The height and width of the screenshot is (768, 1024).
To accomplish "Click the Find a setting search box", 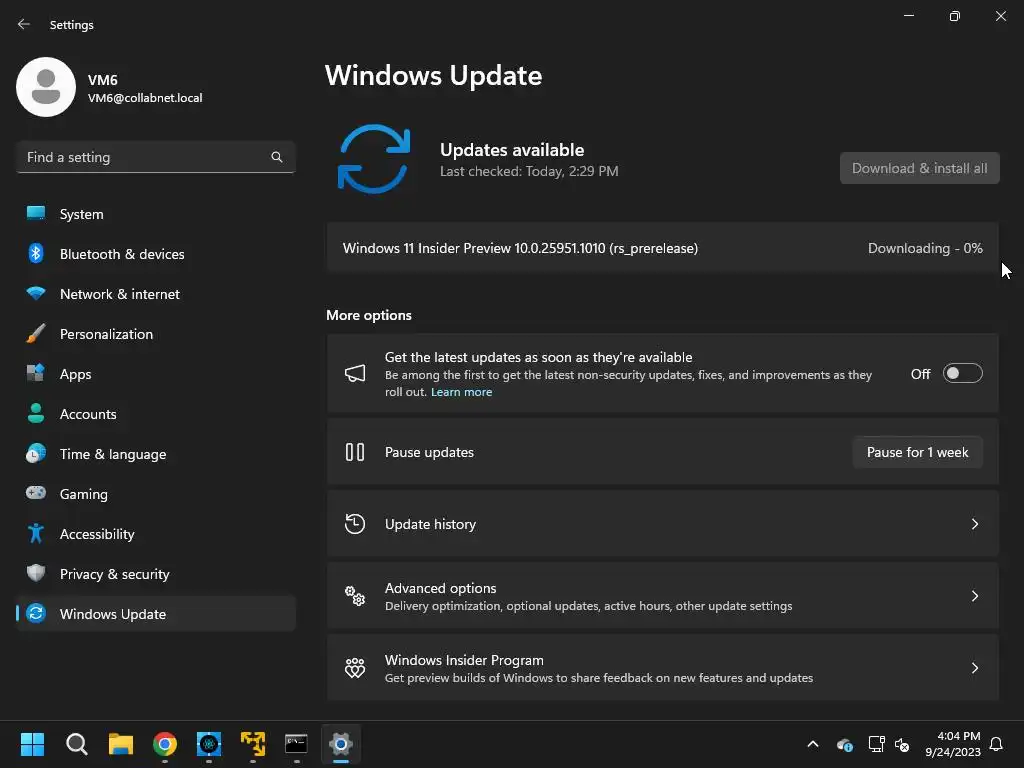I will click(x=156, y=157).
